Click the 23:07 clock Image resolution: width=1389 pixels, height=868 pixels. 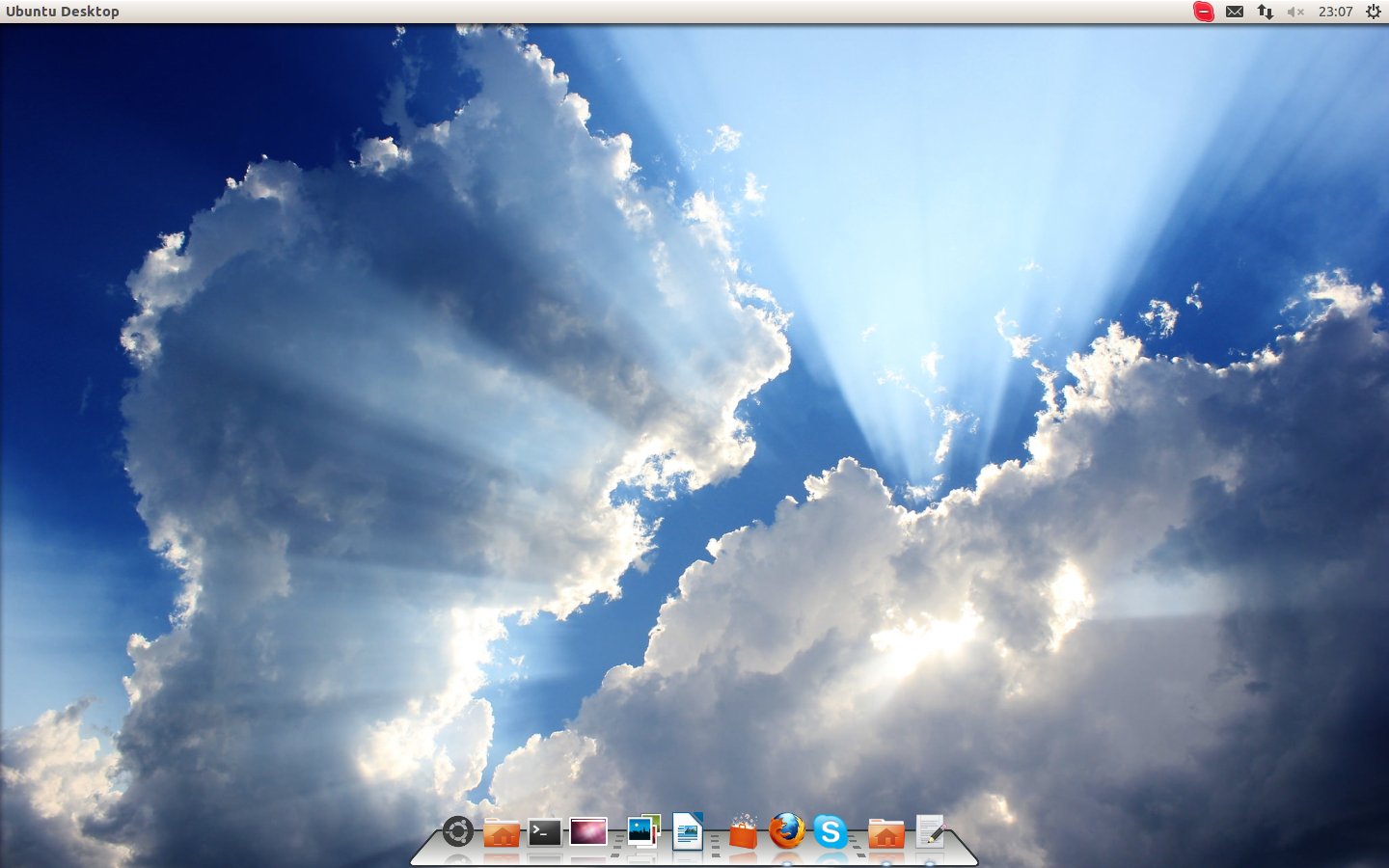[1336, 12]
